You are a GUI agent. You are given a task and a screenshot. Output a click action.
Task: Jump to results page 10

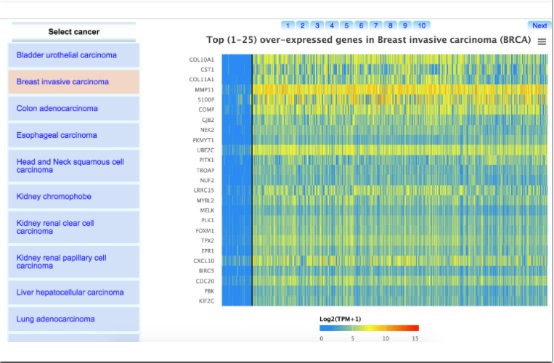422,25
